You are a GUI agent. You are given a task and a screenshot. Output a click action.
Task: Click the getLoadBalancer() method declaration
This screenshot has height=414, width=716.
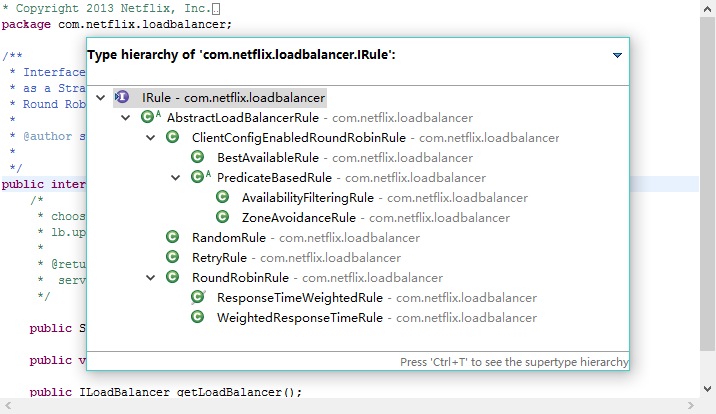point(166,392)
